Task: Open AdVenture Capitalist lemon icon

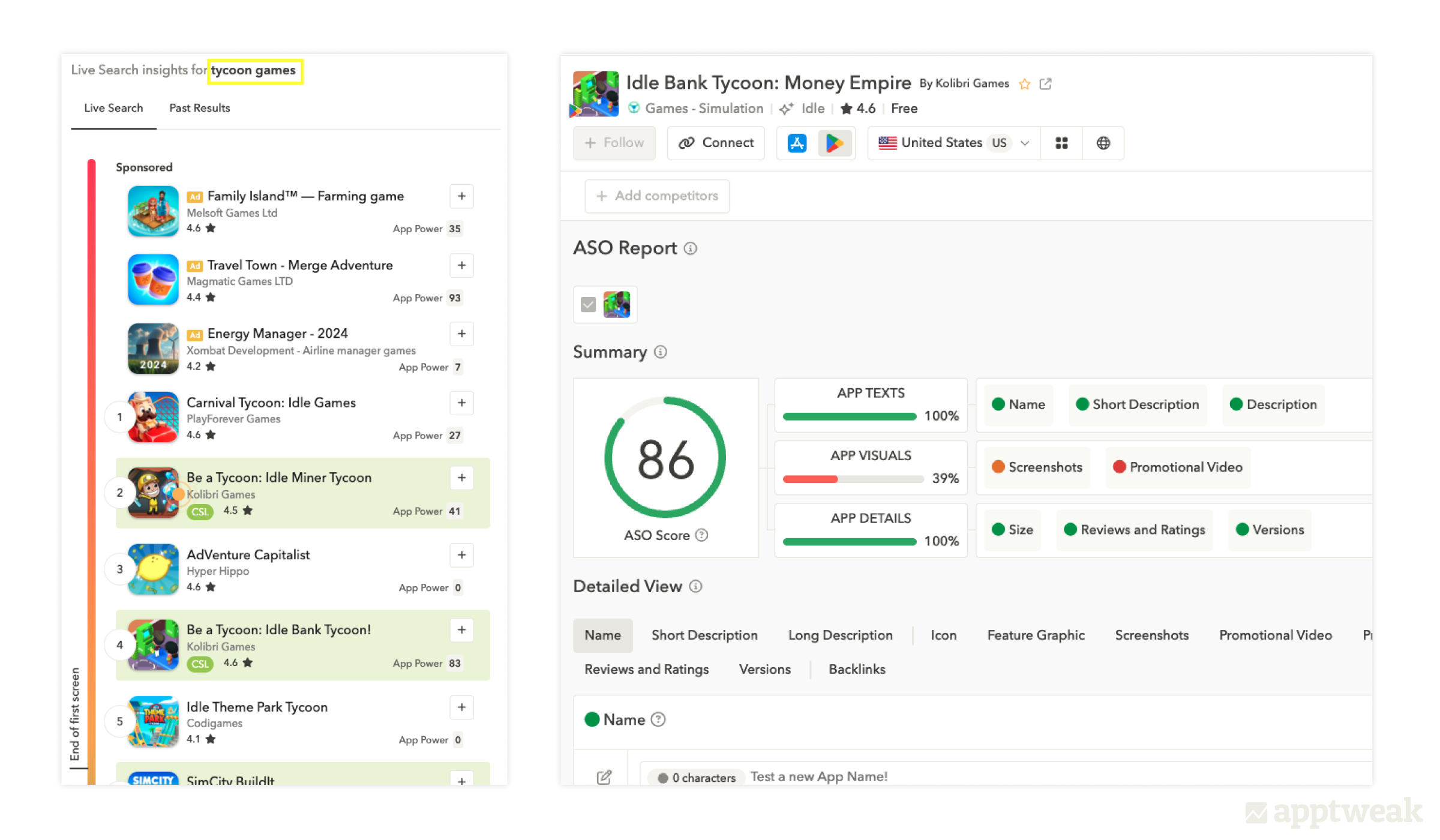Action: point(153,569)
